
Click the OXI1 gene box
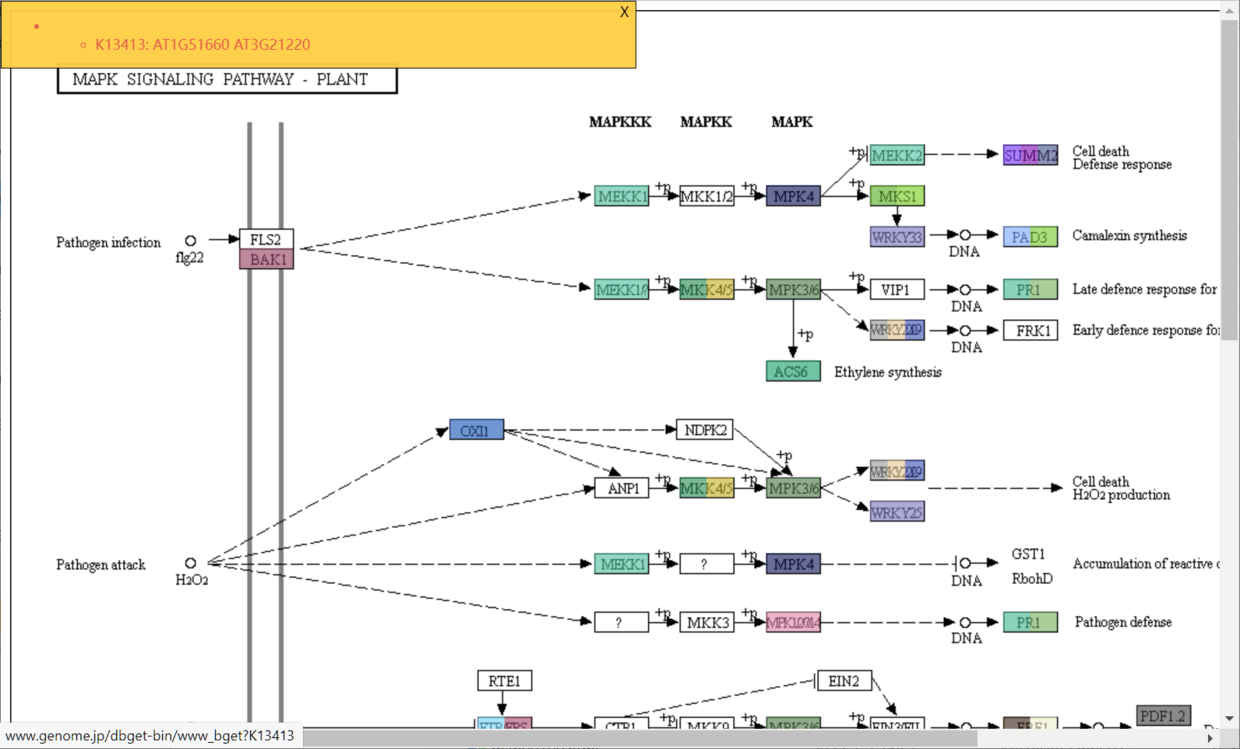(x=476, y=430)
